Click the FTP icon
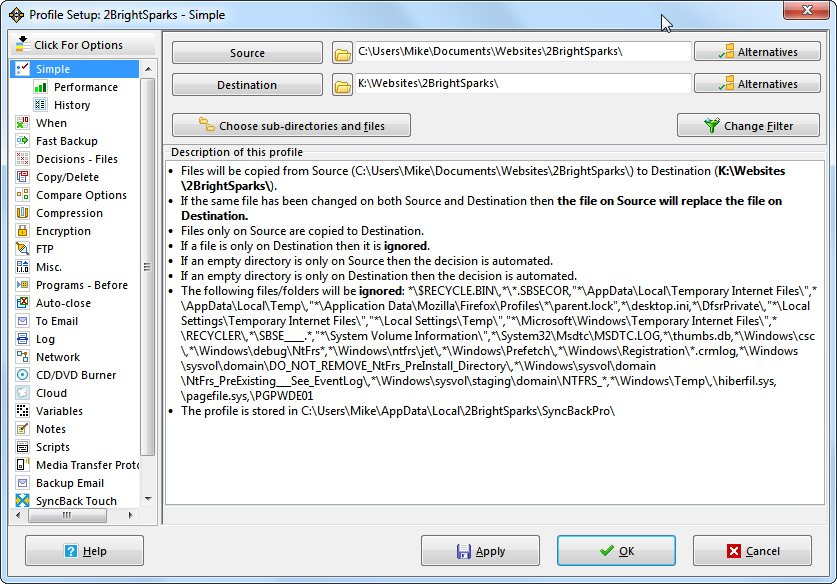Image resolution: width=837 pixels, height=584 pixels. tap(22, 249)
